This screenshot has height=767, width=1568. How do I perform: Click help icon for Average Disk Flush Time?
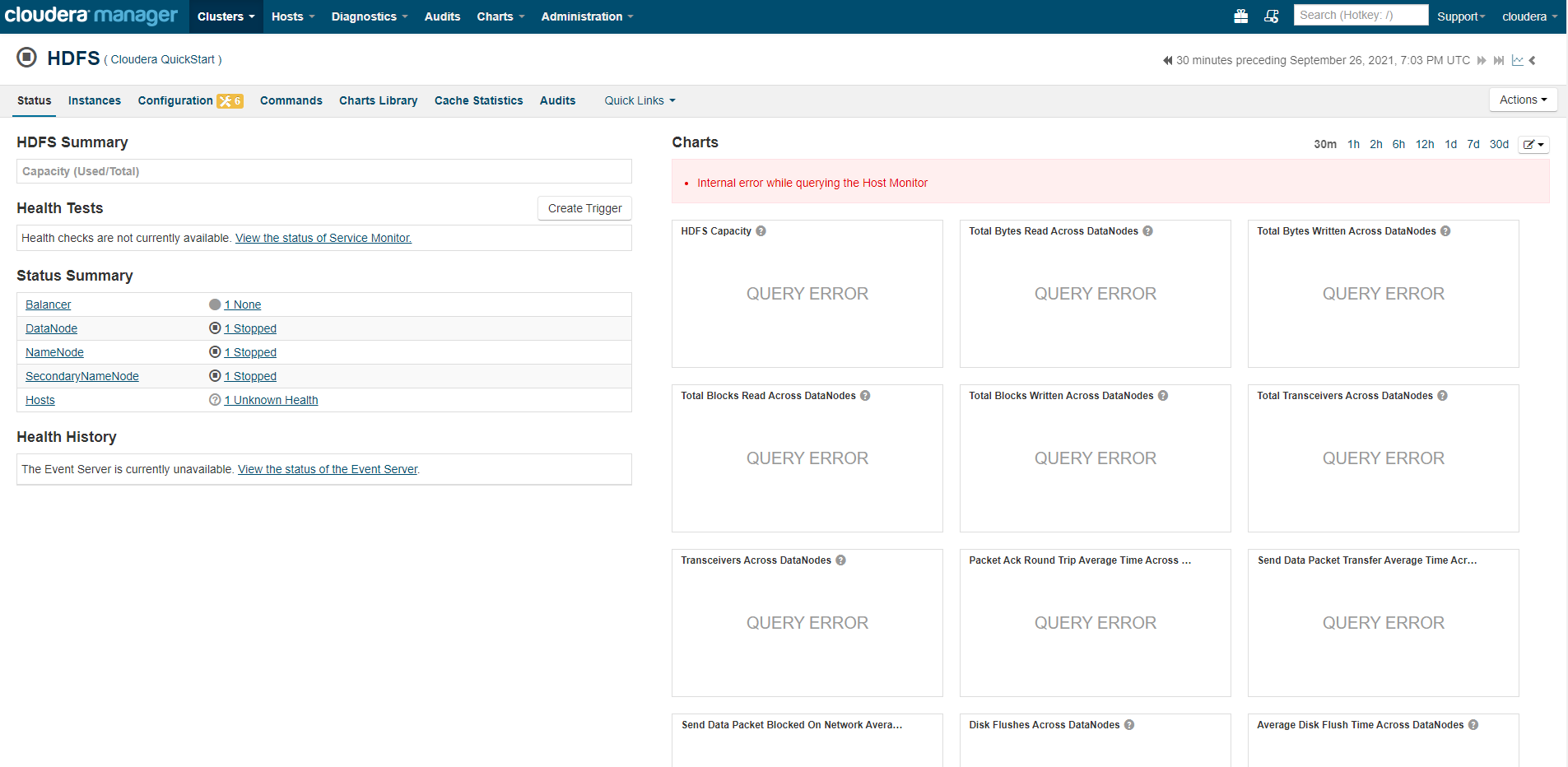1473,725
